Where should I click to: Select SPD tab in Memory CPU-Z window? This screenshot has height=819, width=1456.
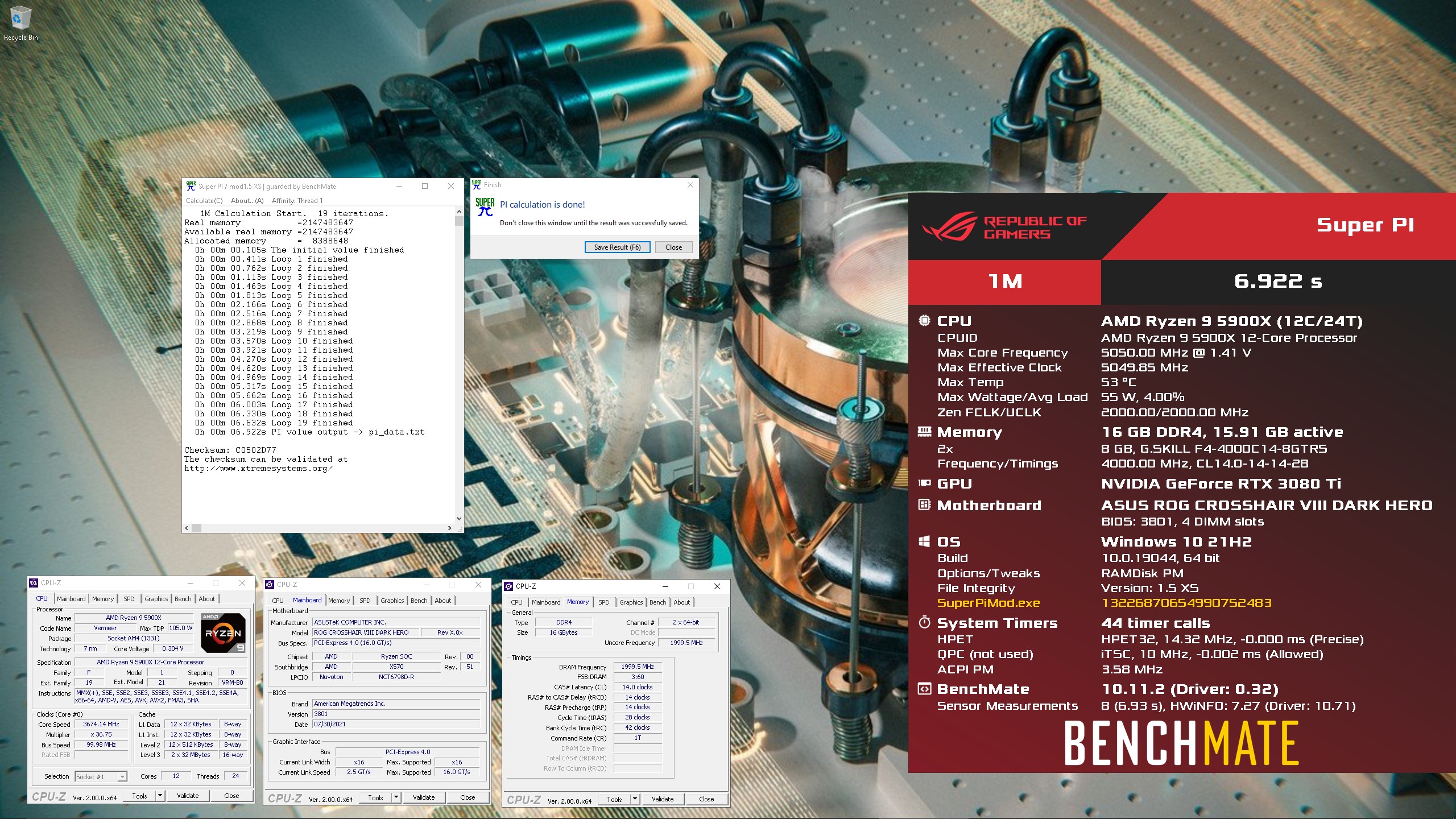[604, 602]
